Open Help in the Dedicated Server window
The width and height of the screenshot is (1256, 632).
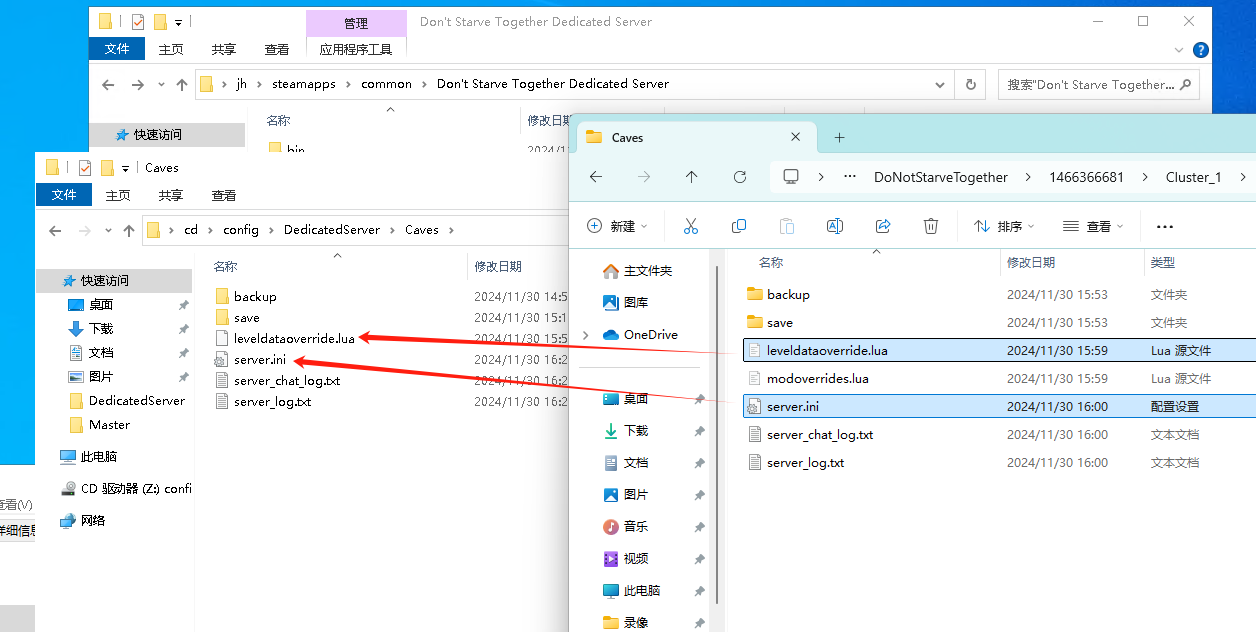click(1201, 50)
